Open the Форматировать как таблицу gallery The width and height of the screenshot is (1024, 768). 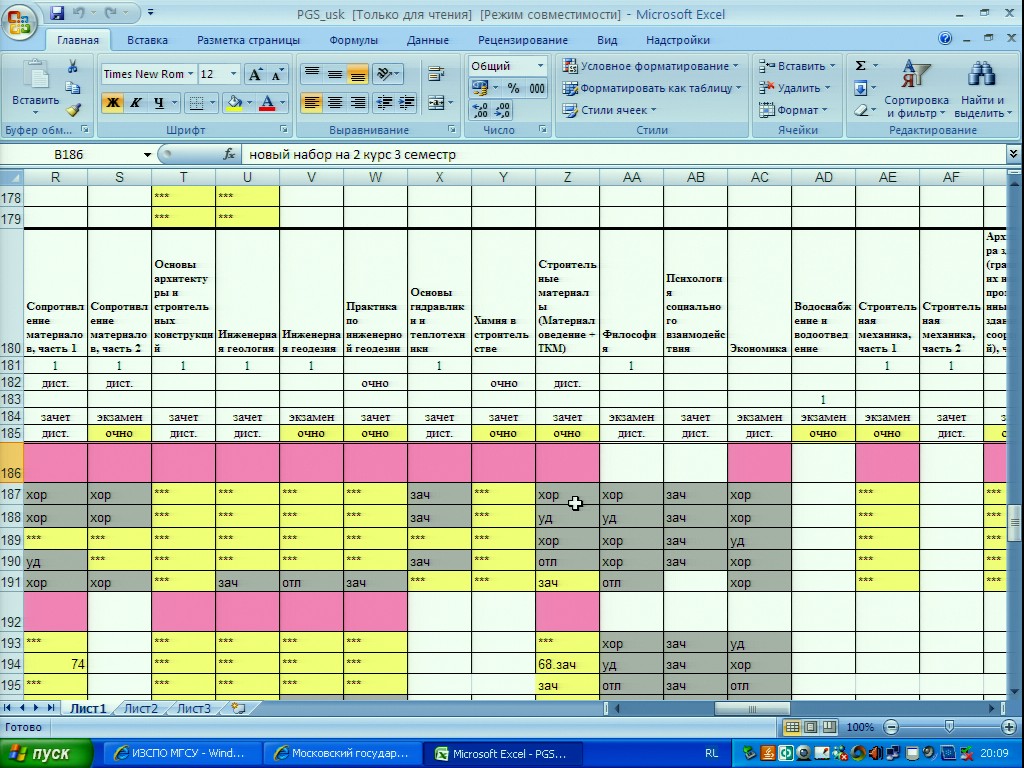[652, 88]
